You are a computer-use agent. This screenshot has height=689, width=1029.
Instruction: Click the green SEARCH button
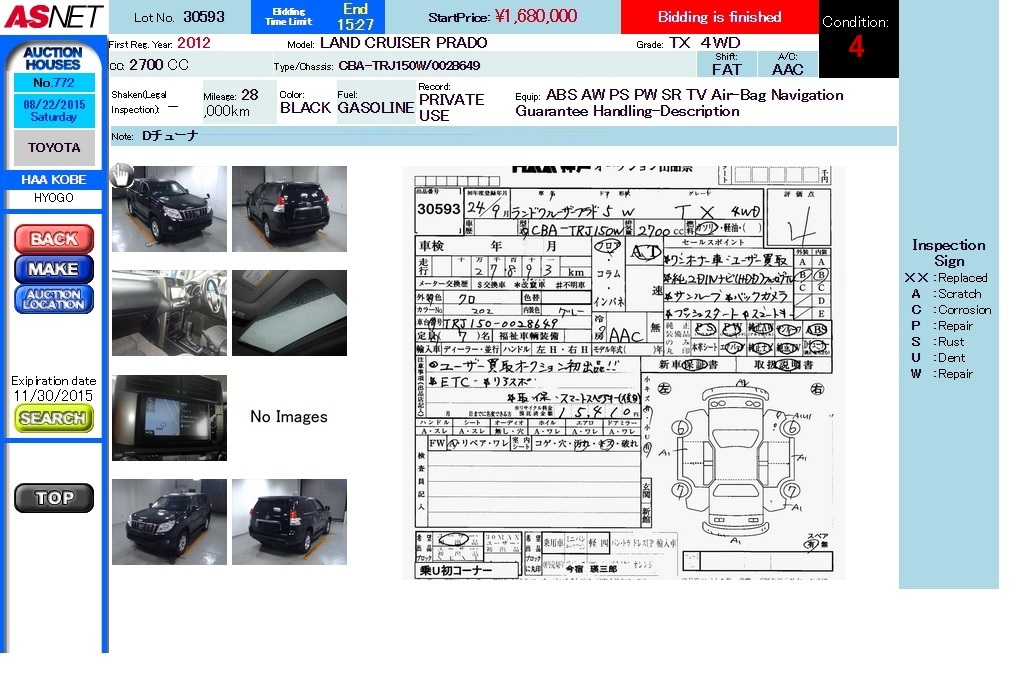[x=53, y=418]
